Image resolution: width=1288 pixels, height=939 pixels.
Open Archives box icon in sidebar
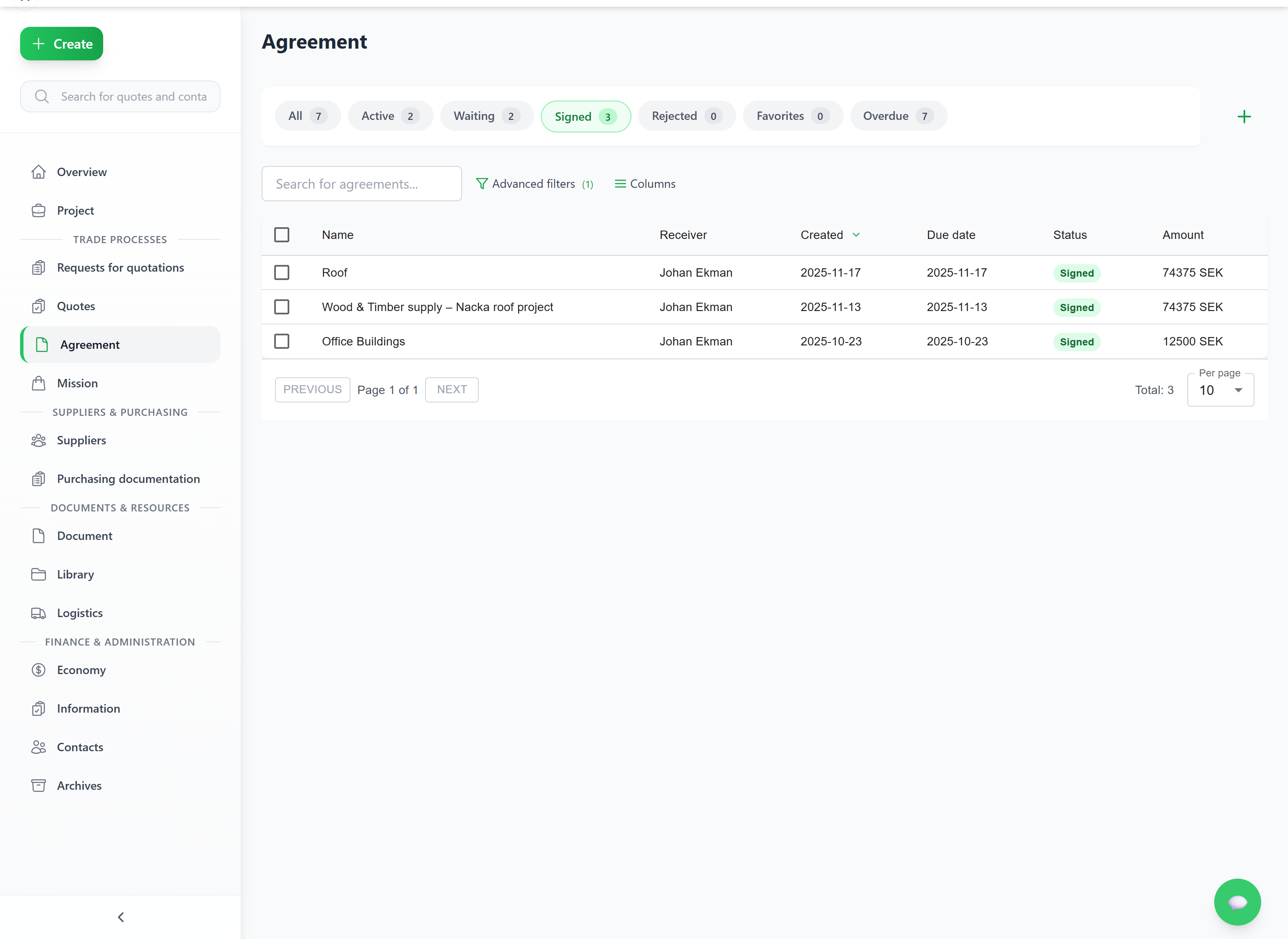38,786
